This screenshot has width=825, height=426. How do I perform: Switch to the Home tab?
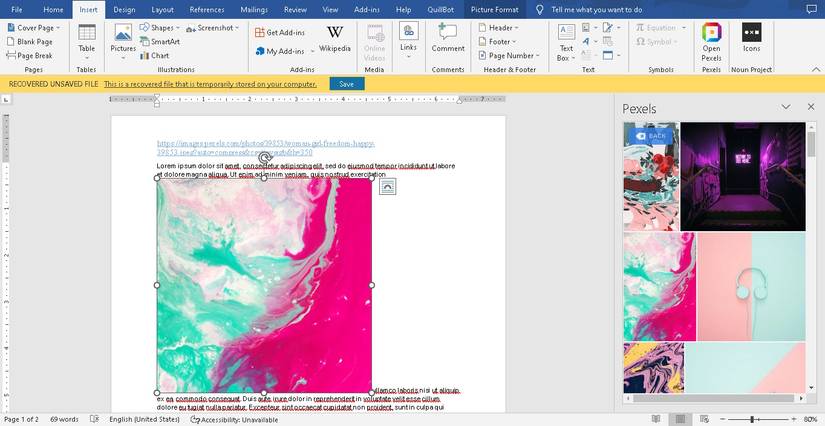coord(53,9)
